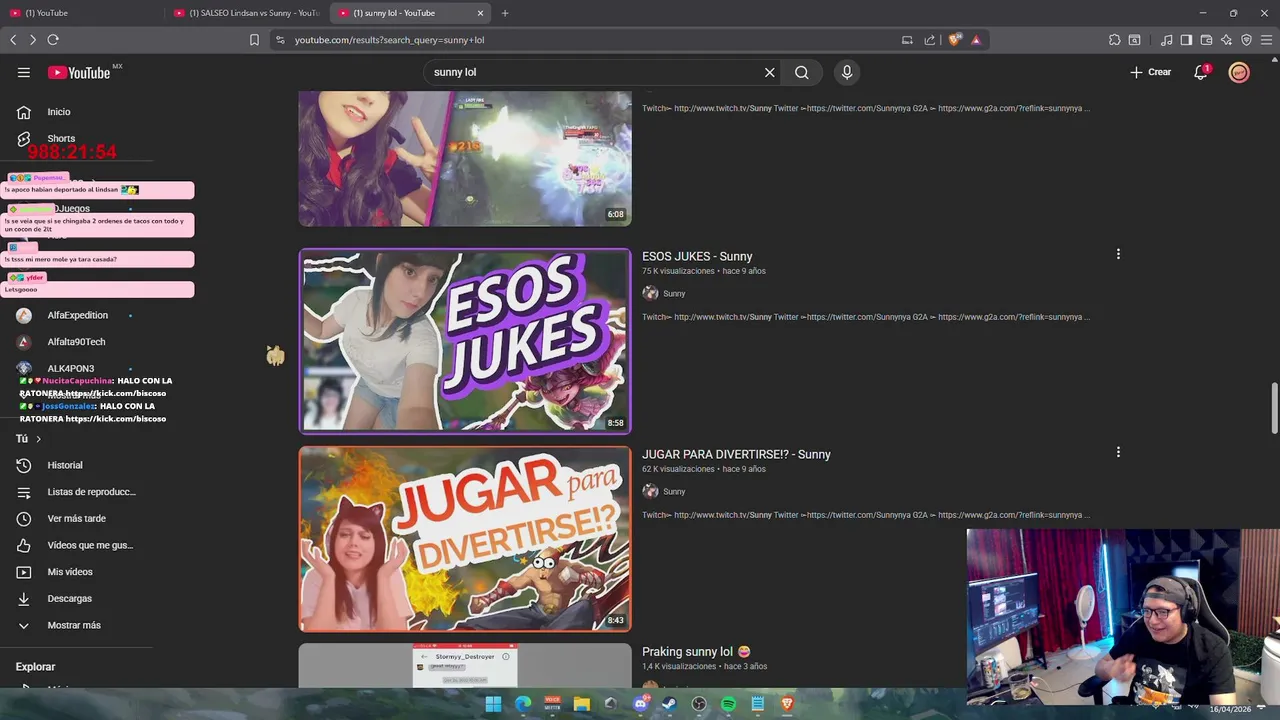This screenshot has width=1280, height=720.
Task: Reload the page
Action: [x=53, y=40]
